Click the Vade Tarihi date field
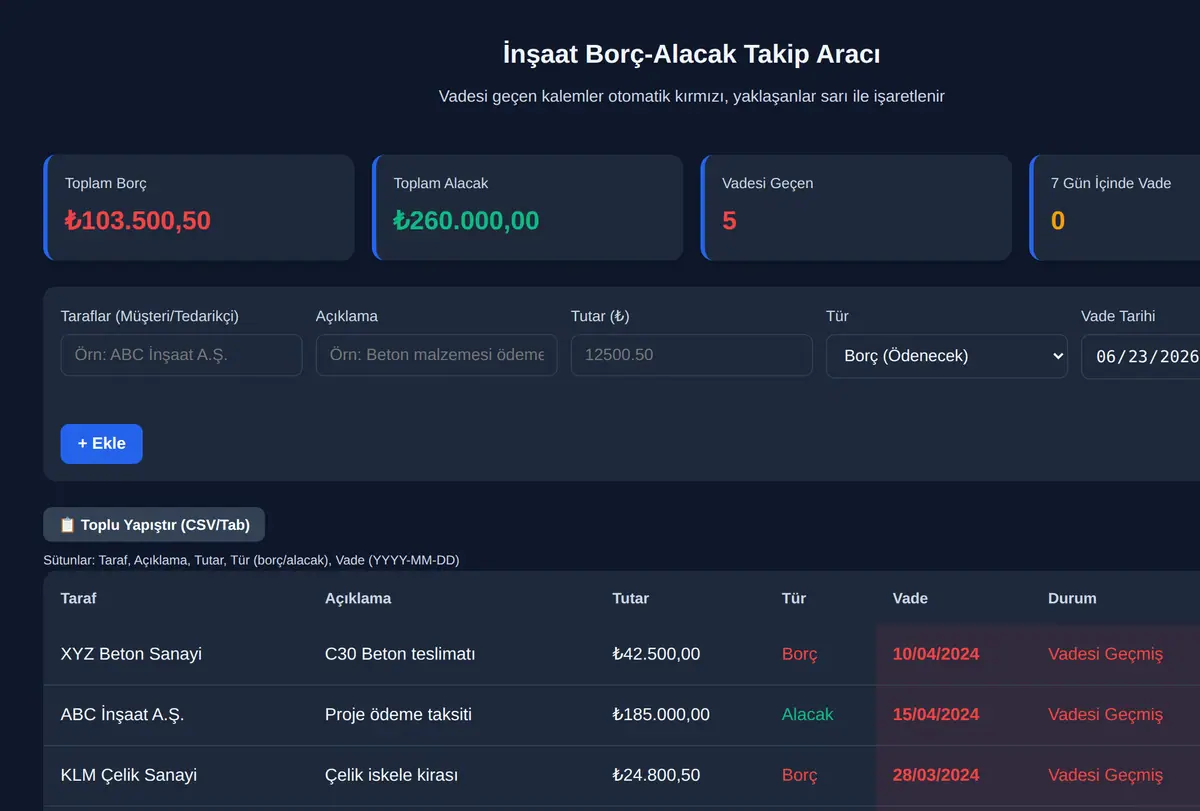The width and height of the screenshot is (1200, 811). click(1141, 357)
